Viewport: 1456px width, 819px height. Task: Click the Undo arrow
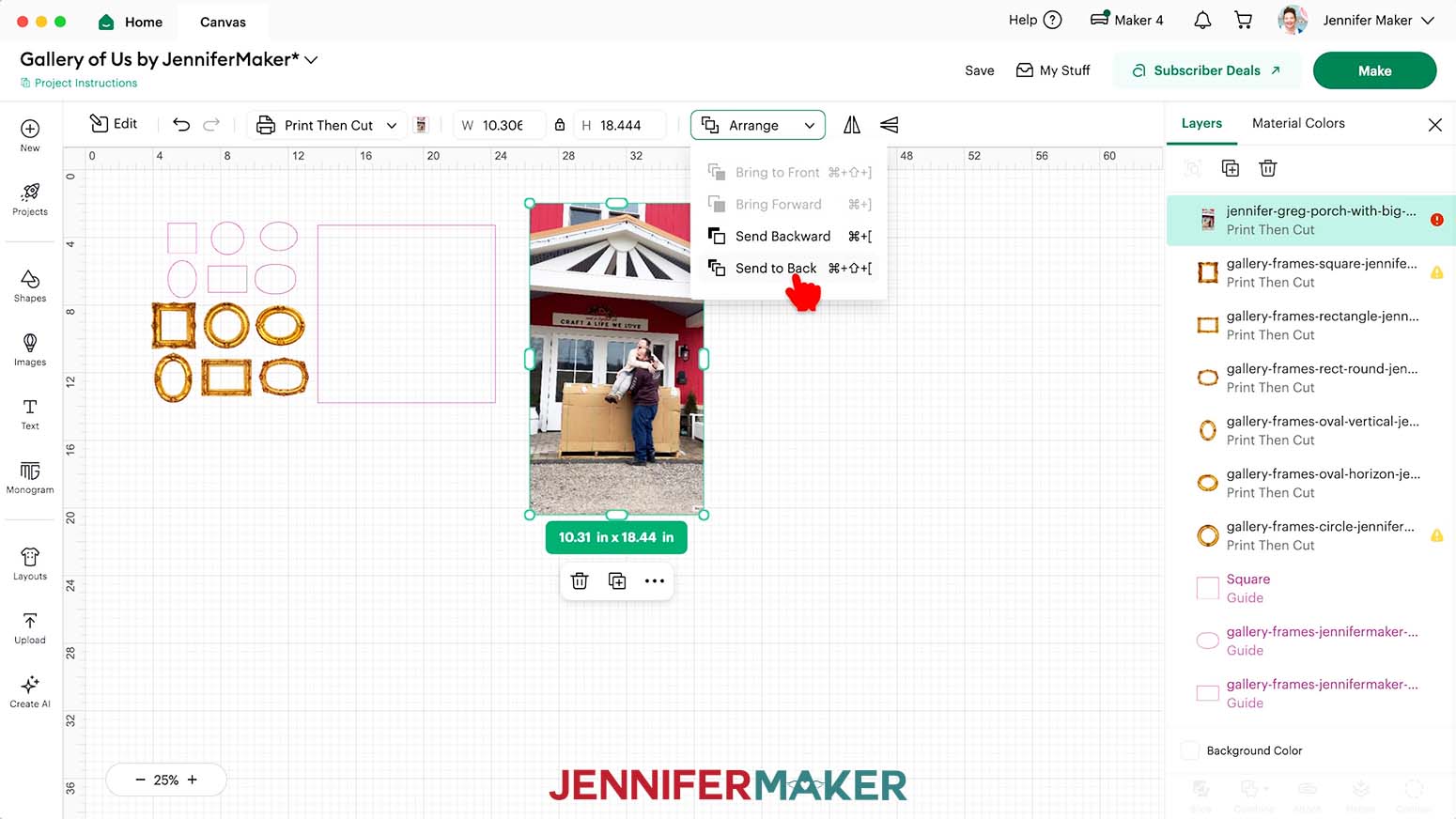click(181, 124)
